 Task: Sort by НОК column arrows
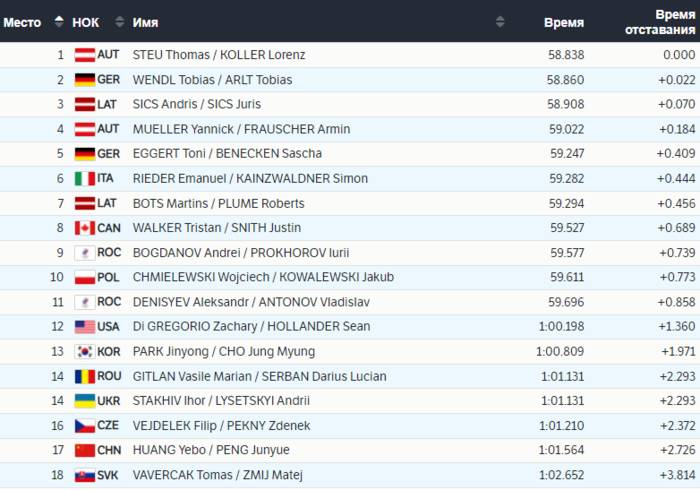pyautogui.click(x=119, y=21)
